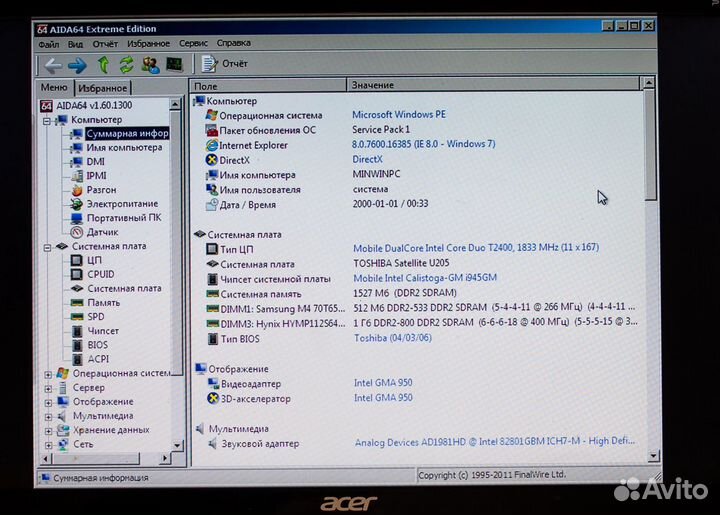Open the Файл menu
Viewport: 720px width, 515px height.
coord(49,44)
